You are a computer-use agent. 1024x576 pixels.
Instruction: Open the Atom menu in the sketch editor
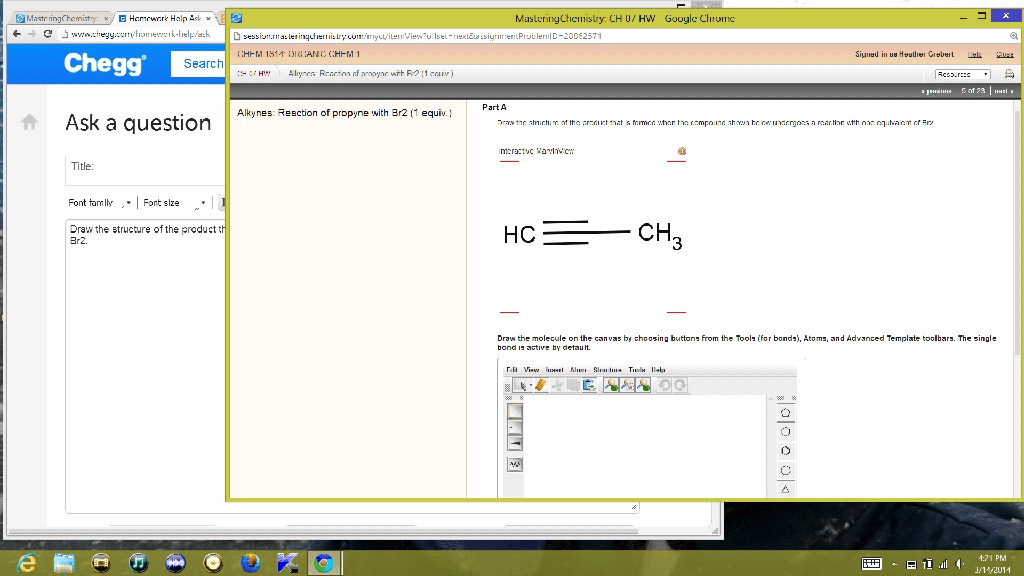coord(578,369)
